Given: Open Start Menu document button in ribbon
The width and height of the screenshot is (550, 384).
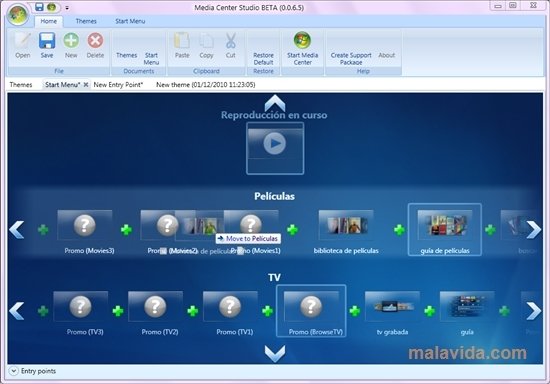Looking at the screenshot, I should (x=151, y=59).
